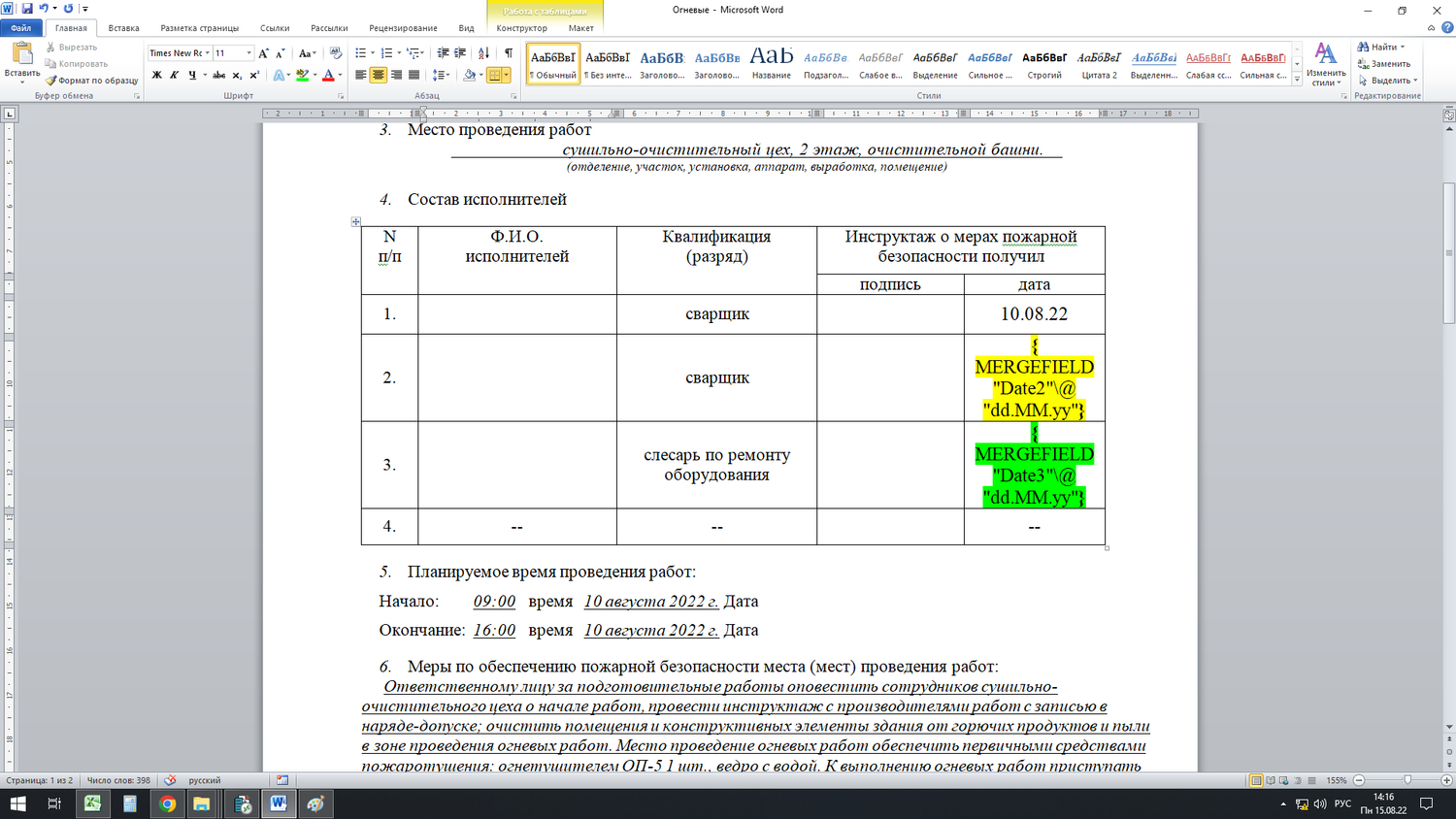Screen dimensions: 1456x819
Task: Open the change case Aa dropdown
Action: click(308, 53)
